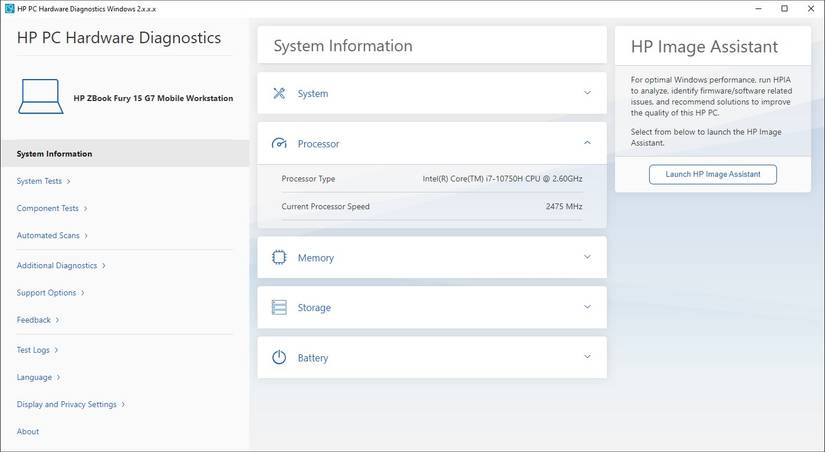Open System Tests menu
The width and height of the screenshot is (825, 452).
tap(43, 181)
